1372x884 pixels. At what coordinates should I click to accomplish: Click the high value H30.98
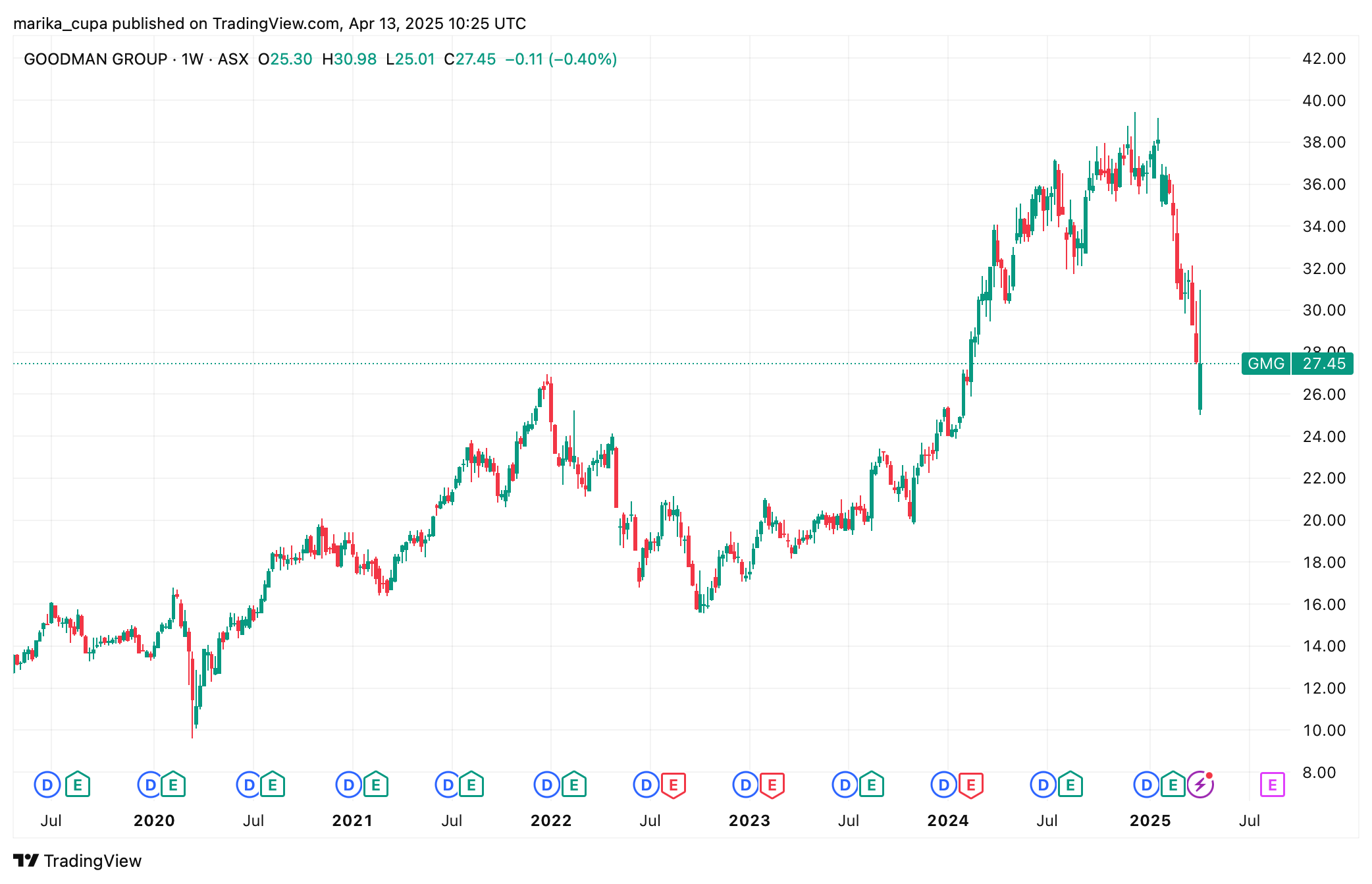[x=350, y=59]
